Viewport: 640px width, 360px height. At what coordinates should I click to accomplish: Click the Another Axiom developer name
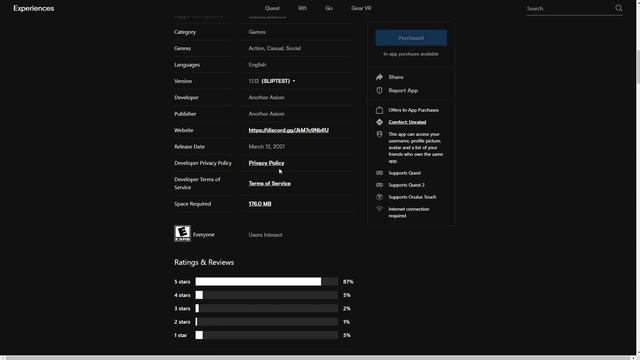(267, 98)
